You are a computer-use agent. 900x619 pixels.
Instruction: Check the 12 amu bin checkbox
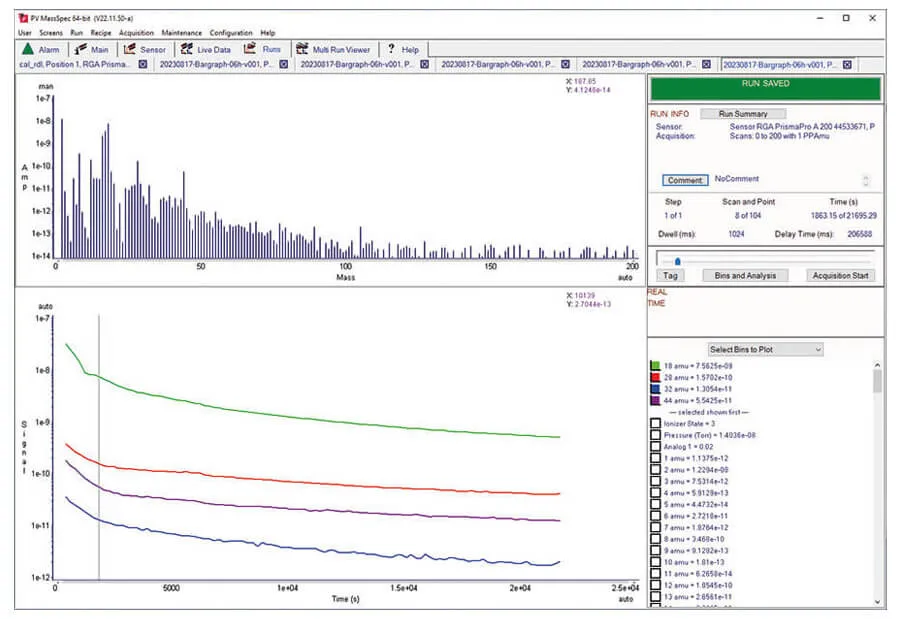coord(655,585)
